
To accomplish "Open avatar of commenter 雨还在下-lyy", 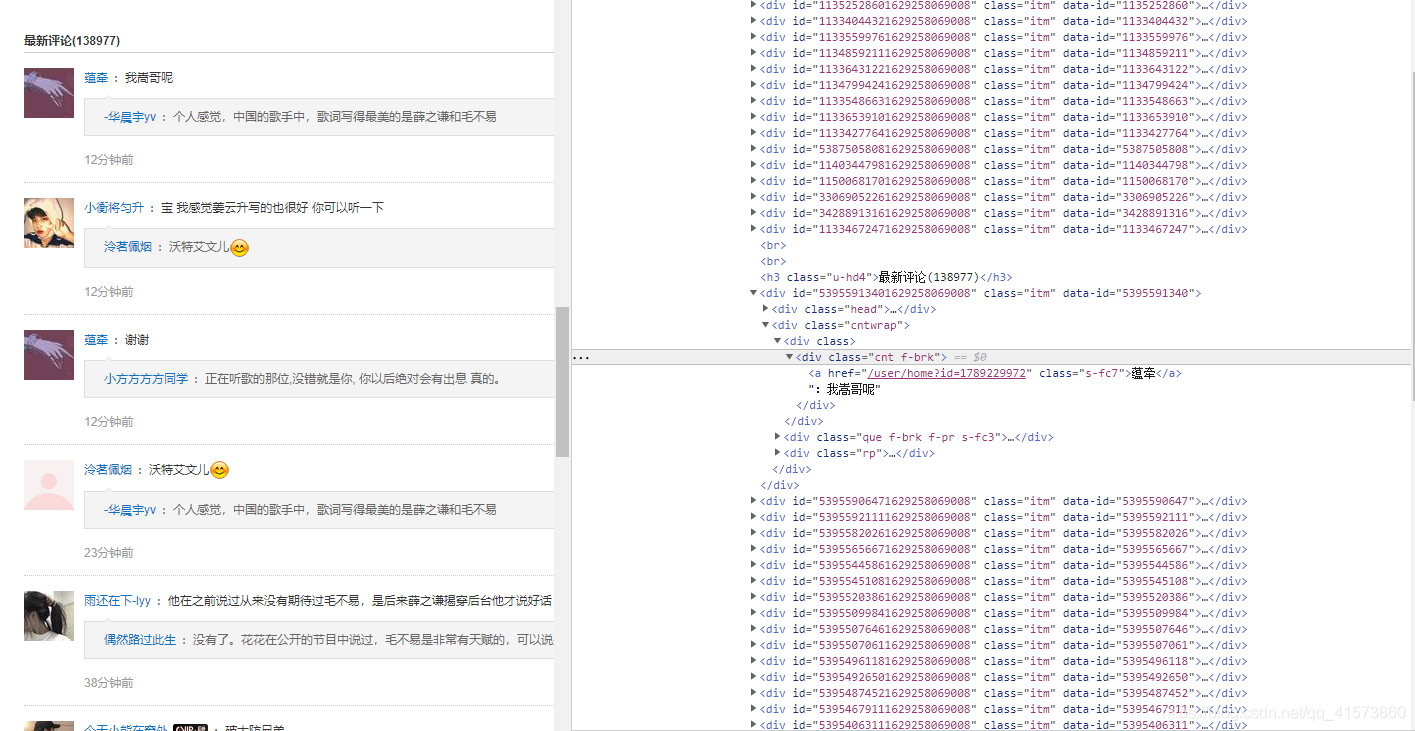I will [49, 616].
